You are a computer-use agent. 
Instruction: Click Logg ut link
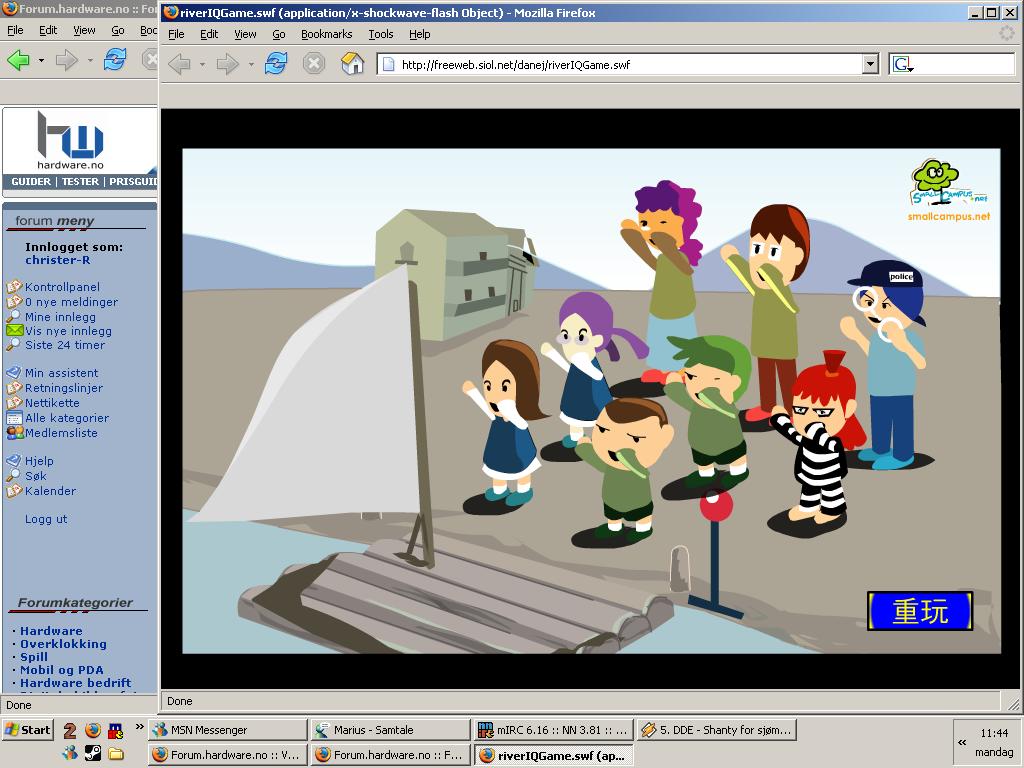tap(46, 519)
